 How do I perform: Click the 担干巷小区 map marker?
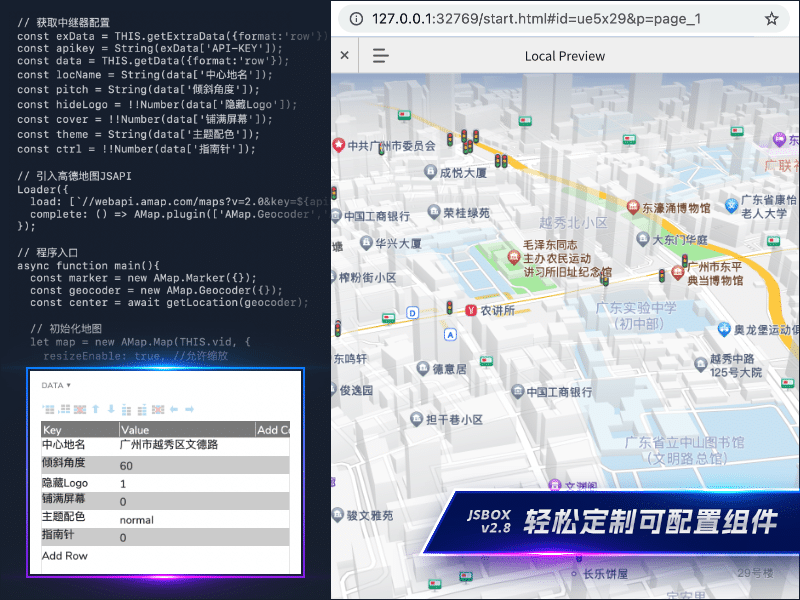[416, 419]
